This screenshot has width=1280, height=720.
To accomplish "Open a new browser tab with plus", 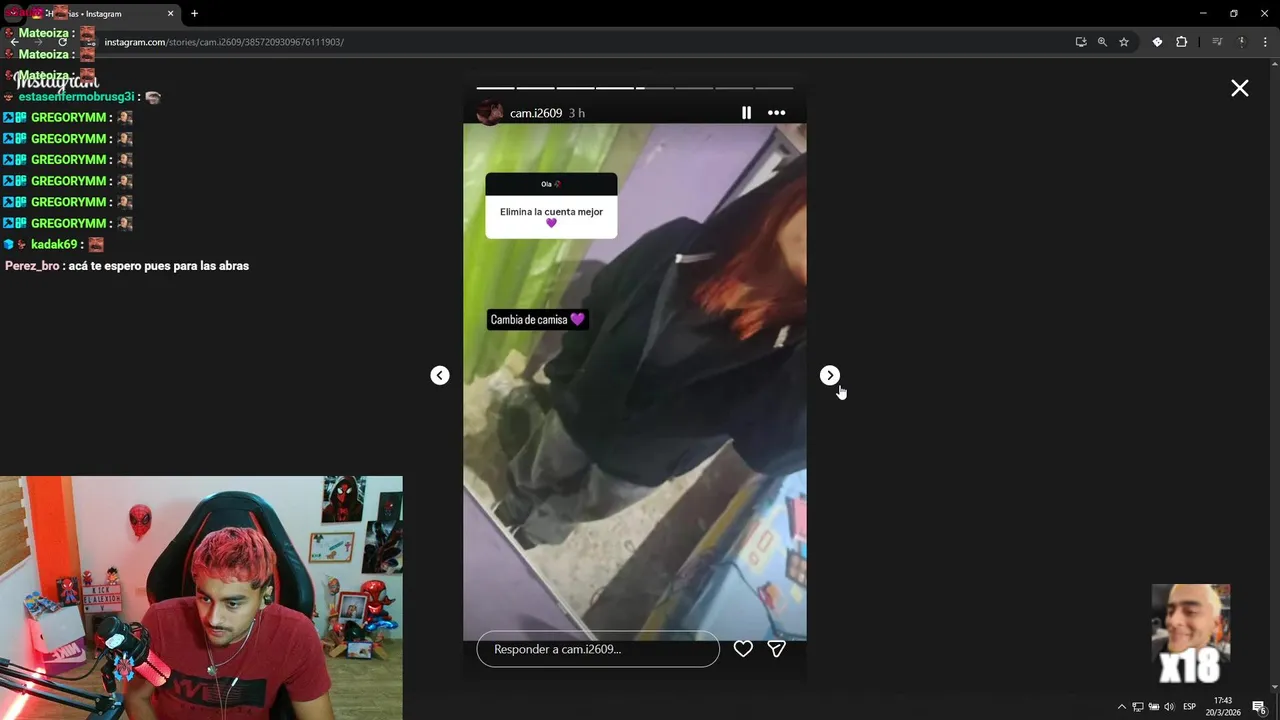I will click(194, 14).
